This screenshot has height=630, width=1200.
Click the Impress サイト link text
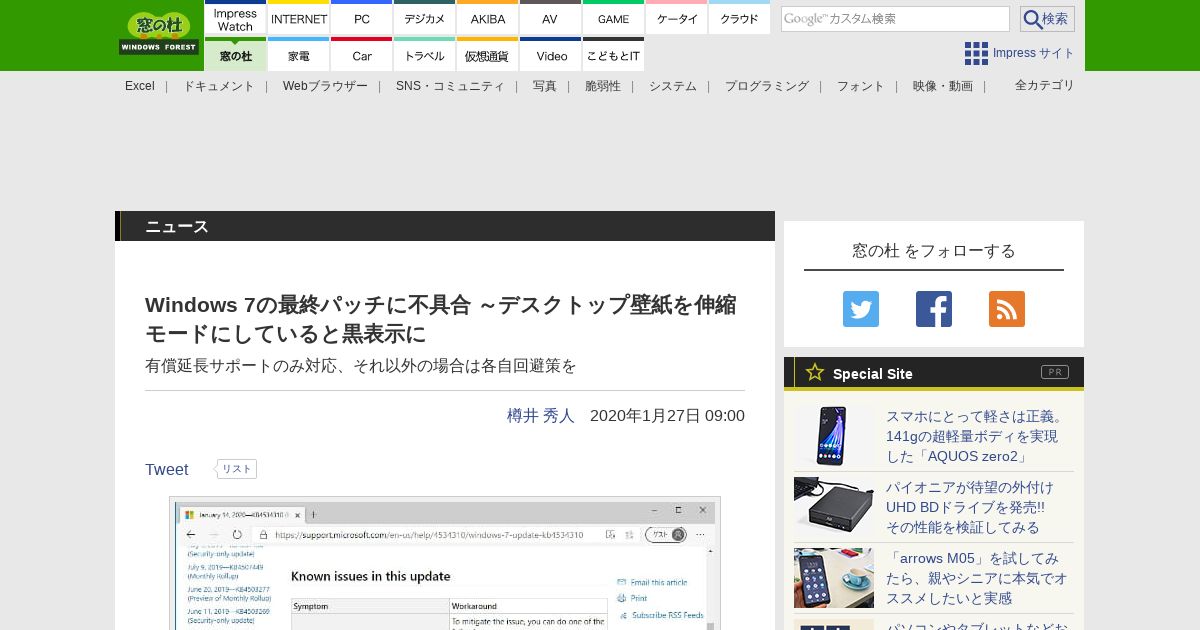point(1034,53)
